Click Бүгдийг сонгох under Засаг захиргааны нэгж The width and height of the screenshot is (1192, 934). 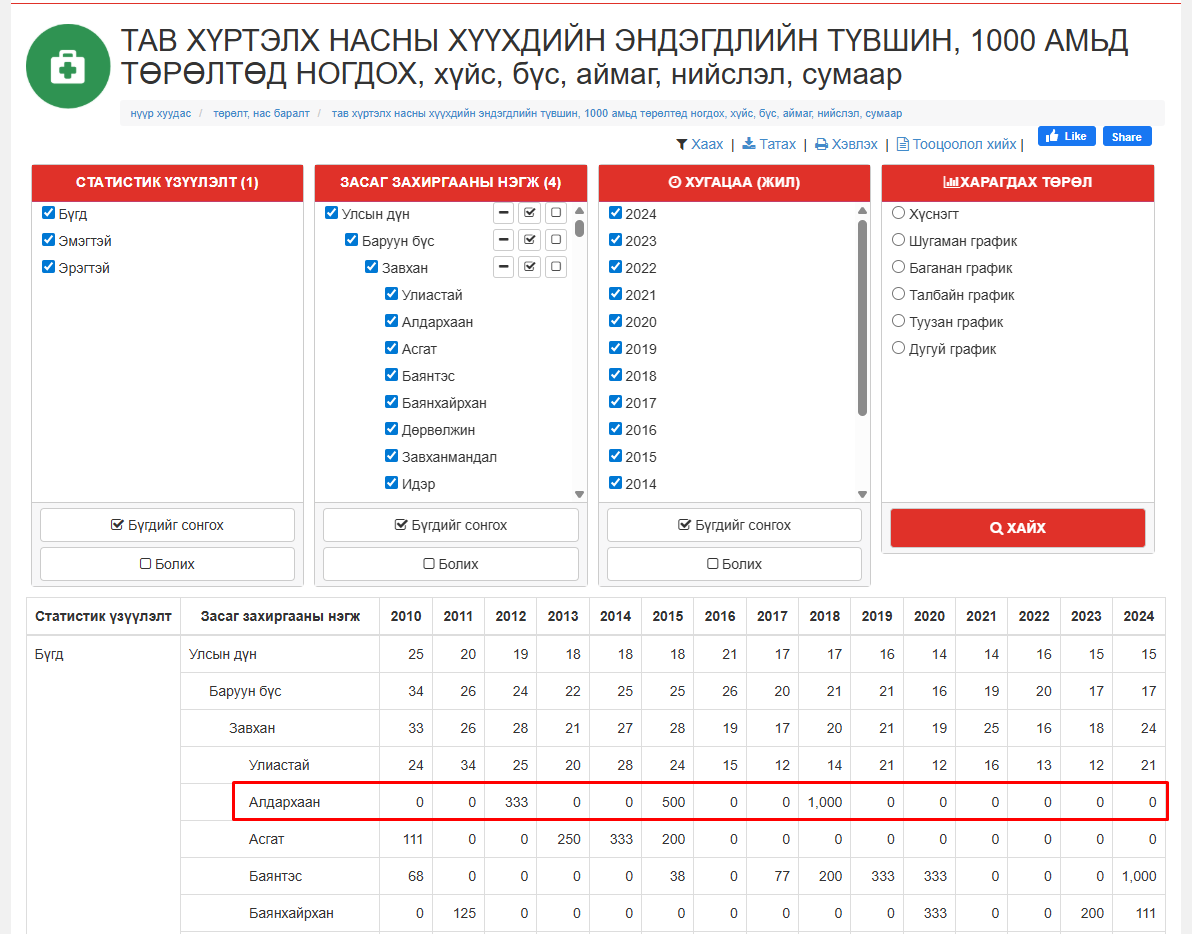pyautogui.click(x=451, y=525)
